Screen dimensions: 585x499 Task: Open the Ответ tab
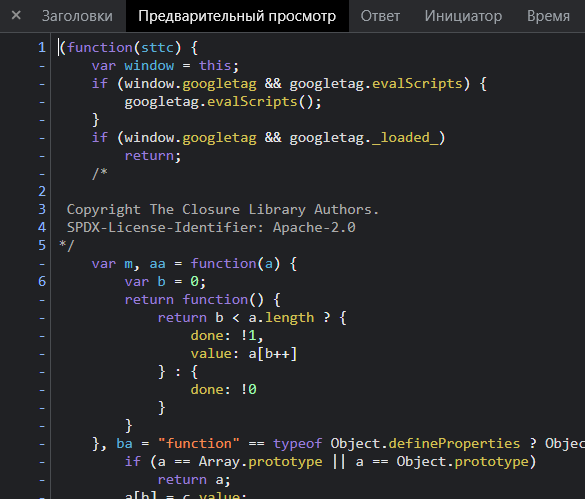(x=380, y=16)
